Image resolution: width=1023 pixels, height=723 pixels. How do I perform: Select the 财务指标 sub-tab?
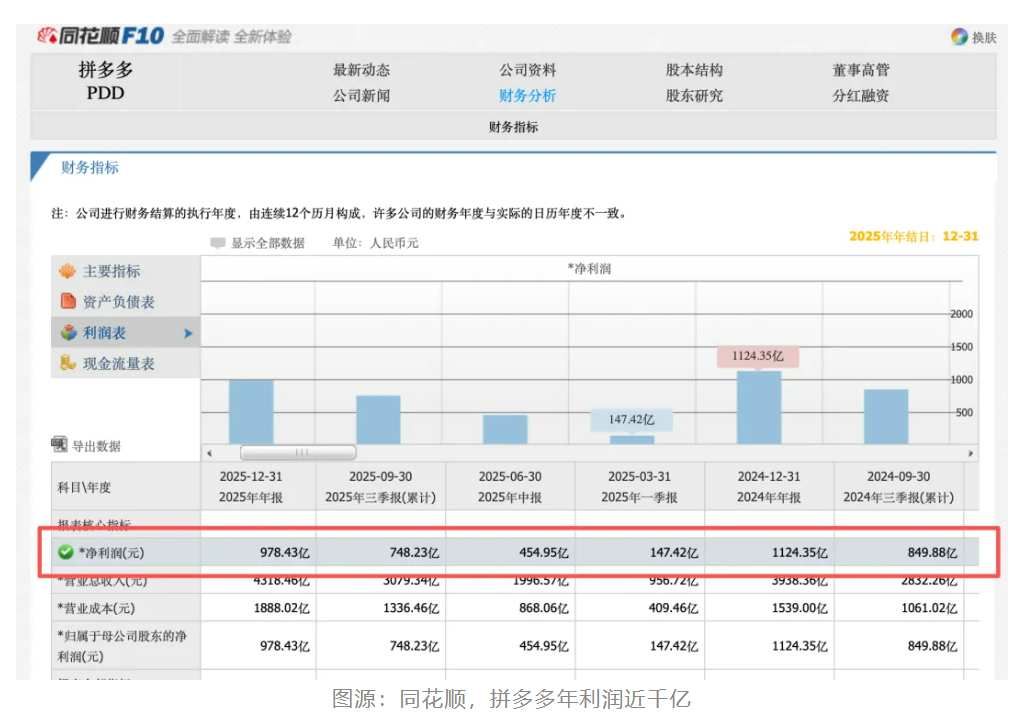click(513, 127)
